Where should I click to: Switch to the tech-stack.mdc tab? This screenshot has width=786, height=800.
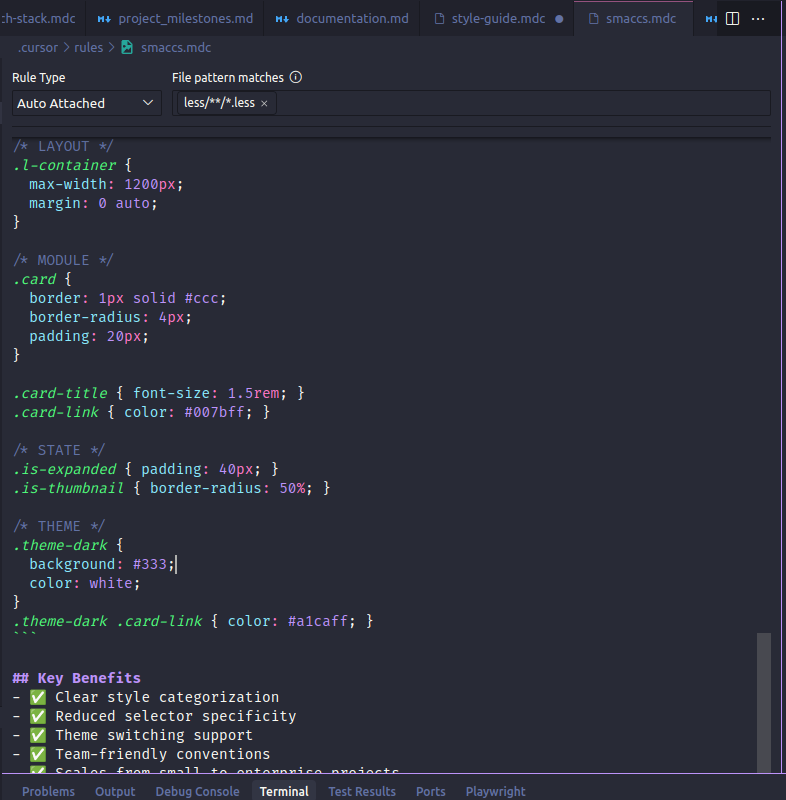point(38,17)
